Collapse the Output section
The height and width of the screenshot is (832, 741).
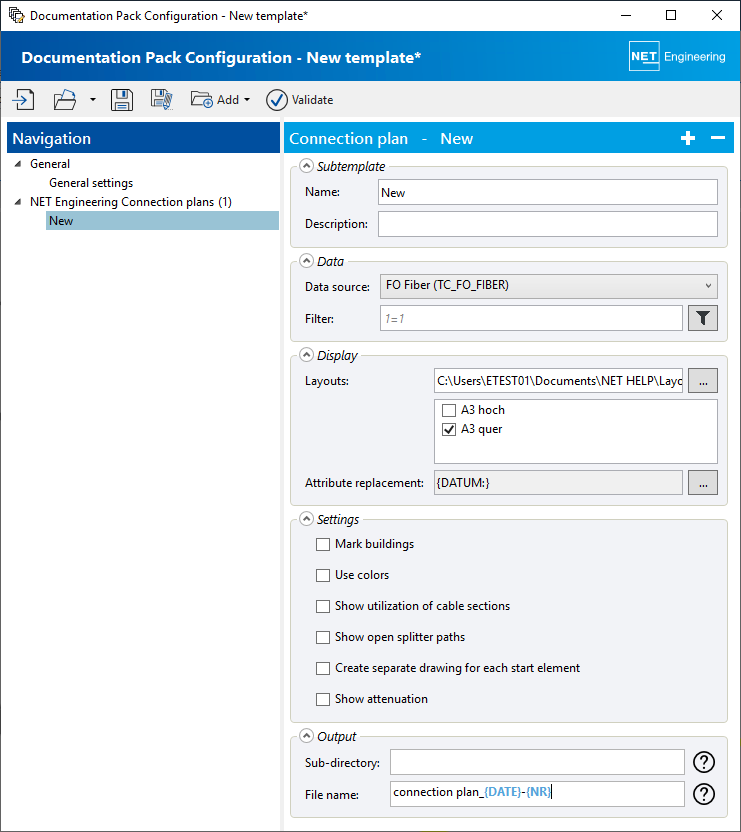[x=306, y=735]
